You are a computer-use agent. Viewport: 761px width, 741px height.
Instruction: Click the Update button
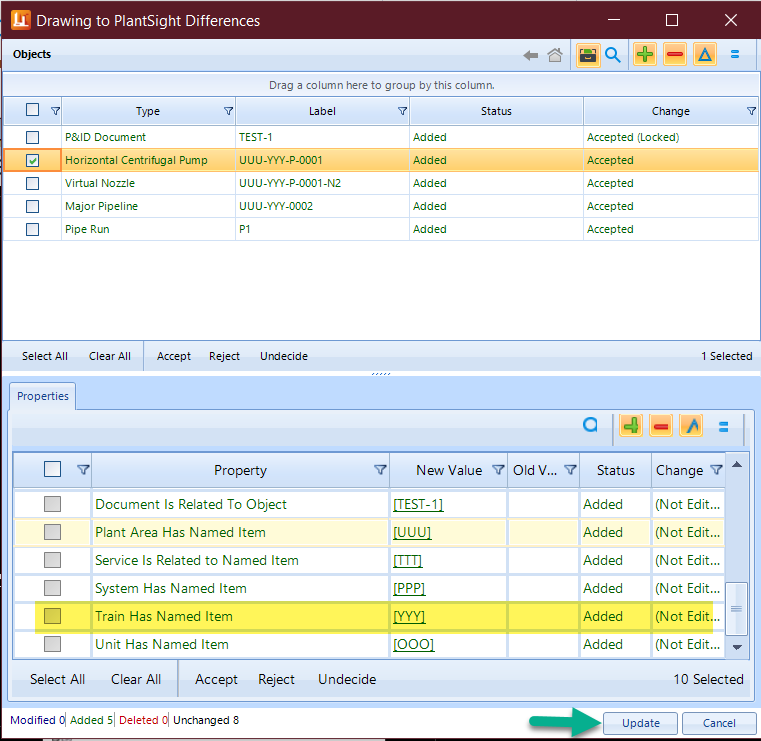641,723
